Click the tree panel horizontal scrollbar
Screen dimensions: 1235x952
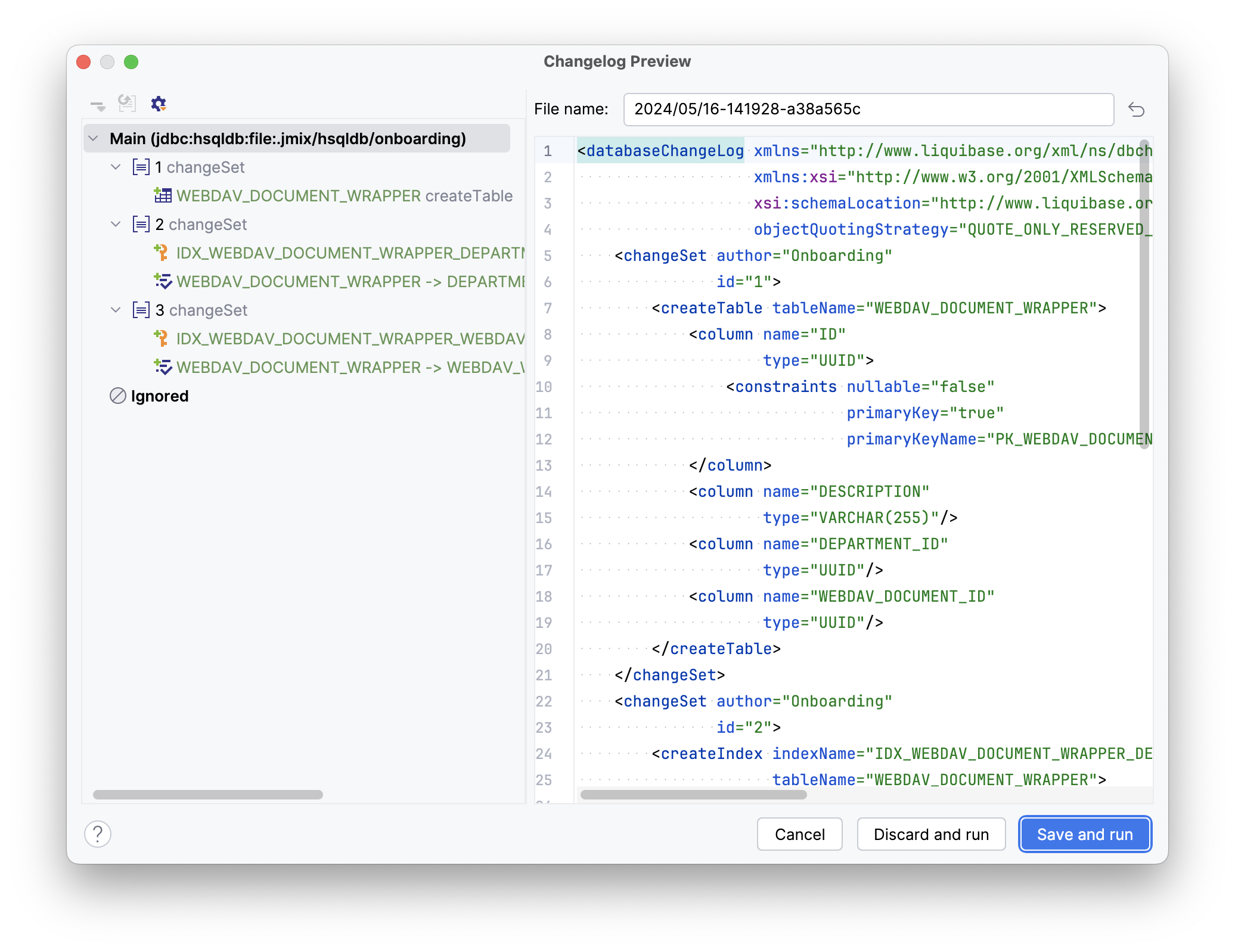[x=208, y=795]
